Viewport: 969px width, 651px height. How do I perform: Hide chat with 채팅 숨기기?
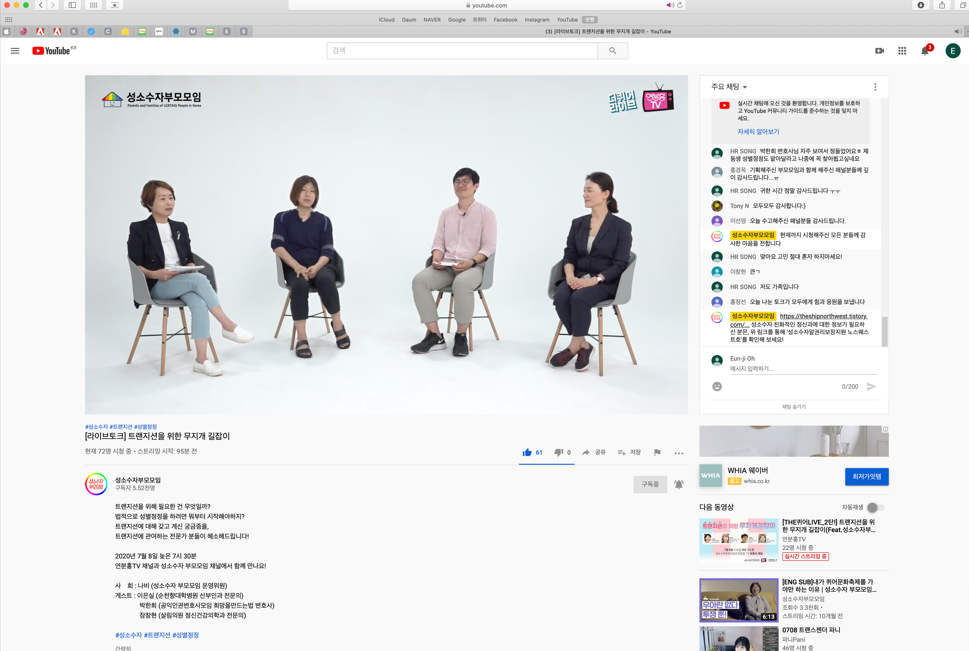[x=794, y=407]
